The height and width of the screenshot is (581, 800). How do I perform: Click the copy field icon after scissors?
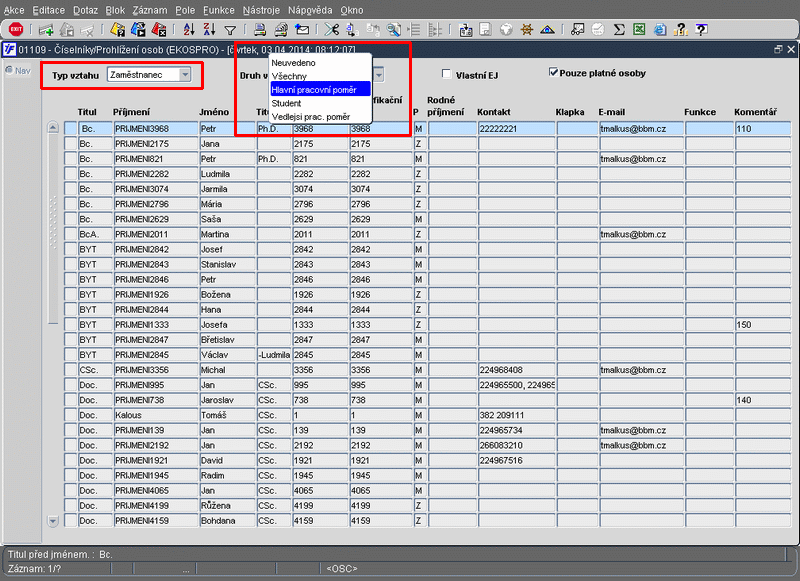tap(352, 30)
